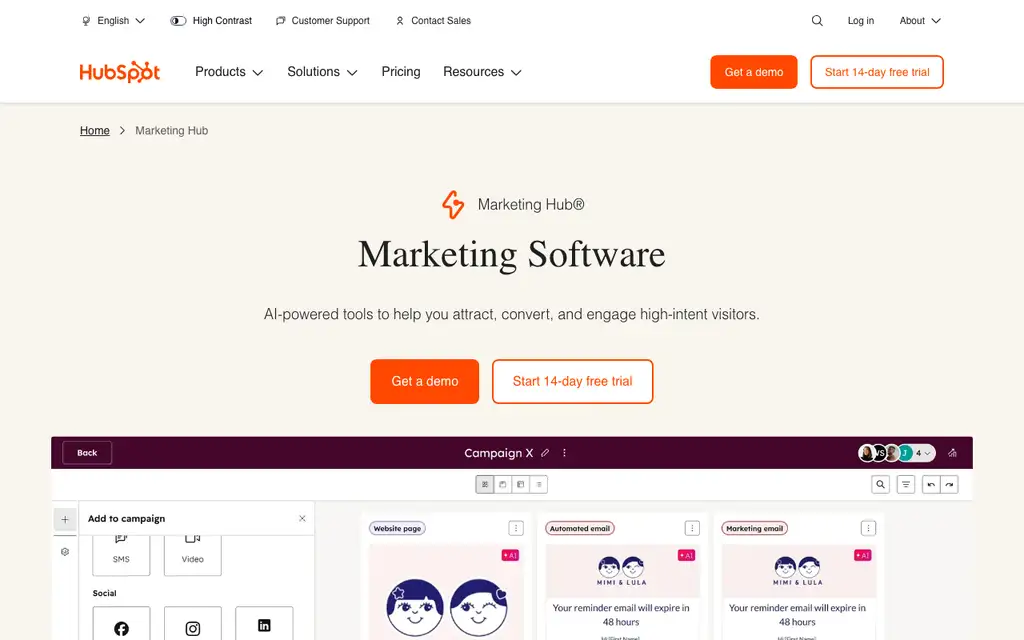
Task: Click the undo arrow in campaign toolbar
Action: click(x=931, y=485)
